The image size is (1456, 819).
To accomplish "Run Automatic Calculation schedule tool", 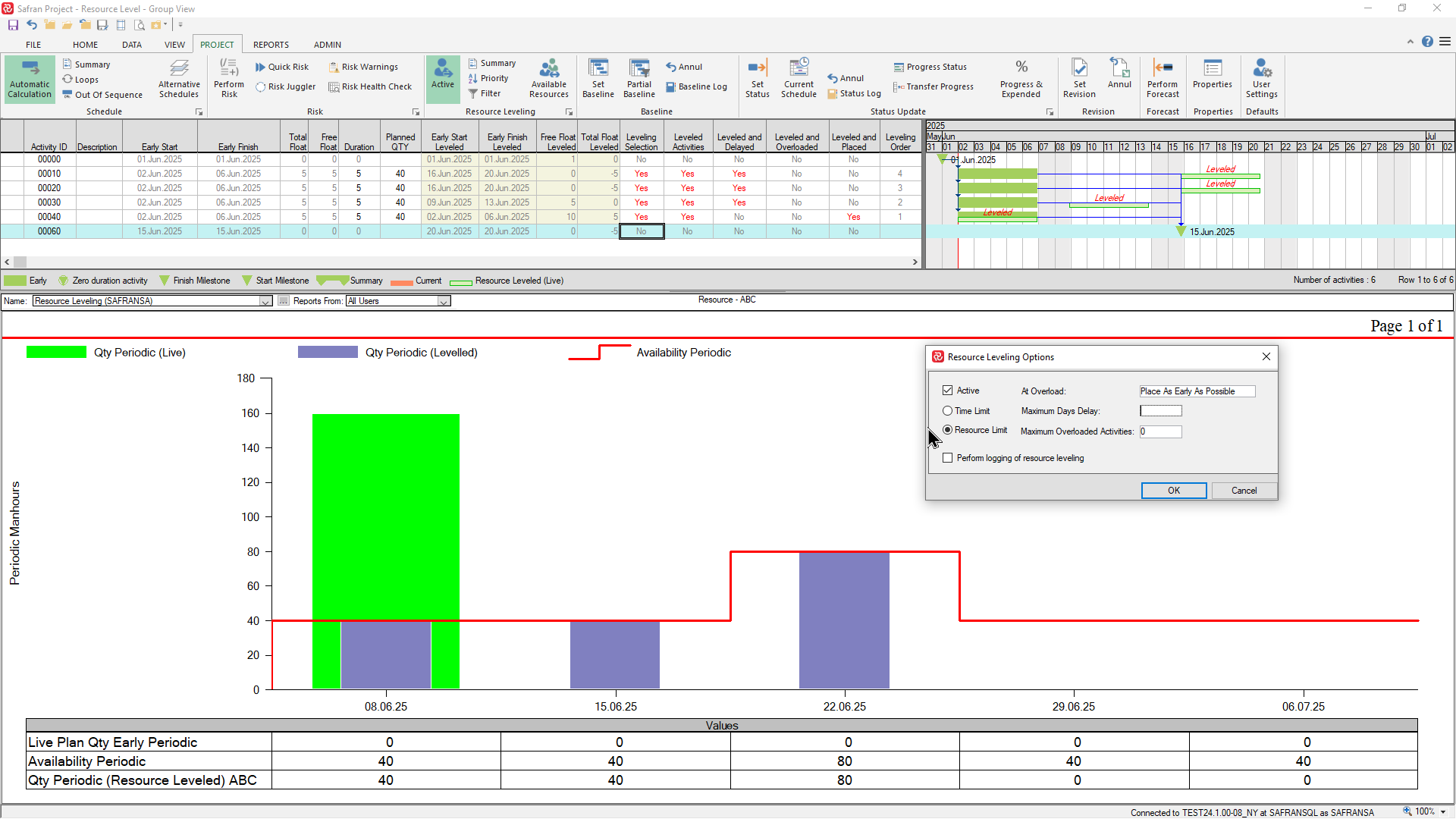I will pos(30,79).
